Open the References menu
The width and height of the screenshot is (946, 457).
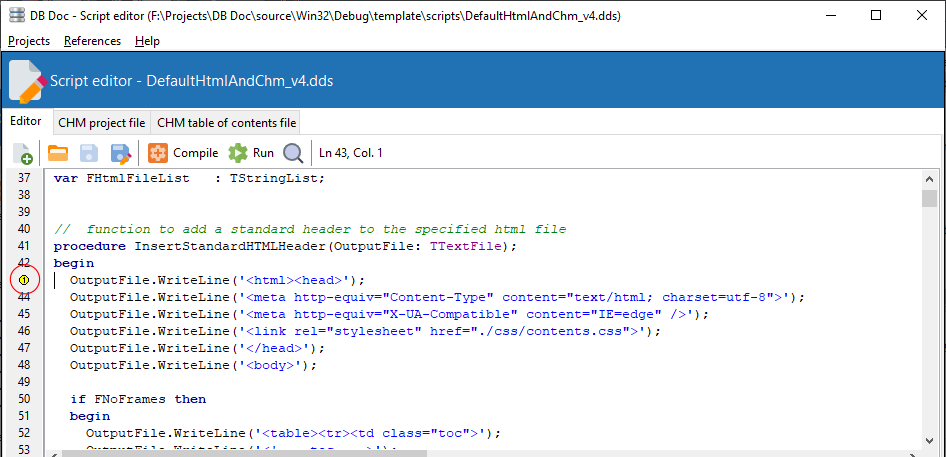coord(92,41)
